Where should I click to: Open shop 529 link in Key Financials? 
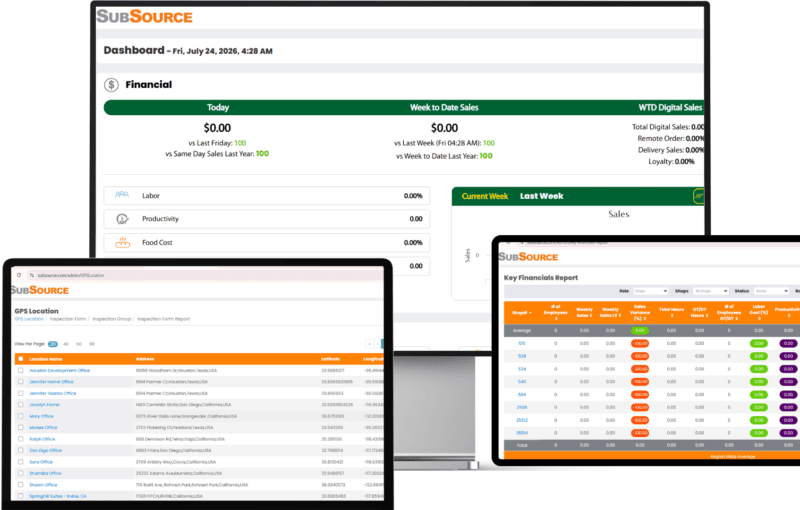point(521,356)
